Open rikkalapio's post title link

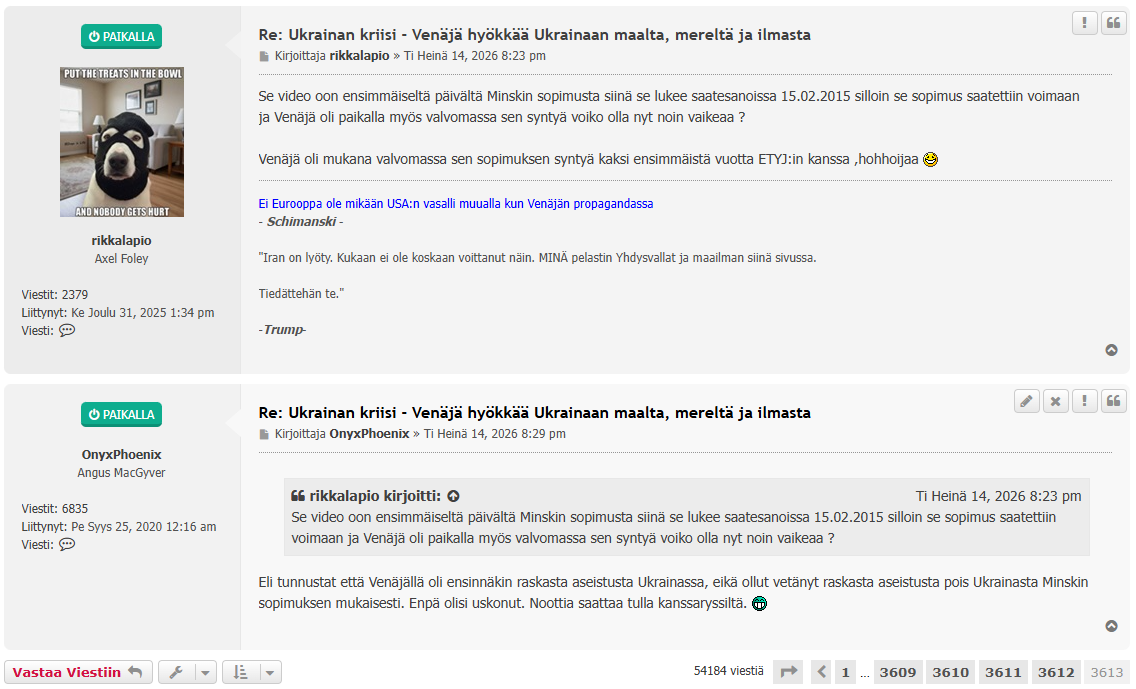[535, 35]
